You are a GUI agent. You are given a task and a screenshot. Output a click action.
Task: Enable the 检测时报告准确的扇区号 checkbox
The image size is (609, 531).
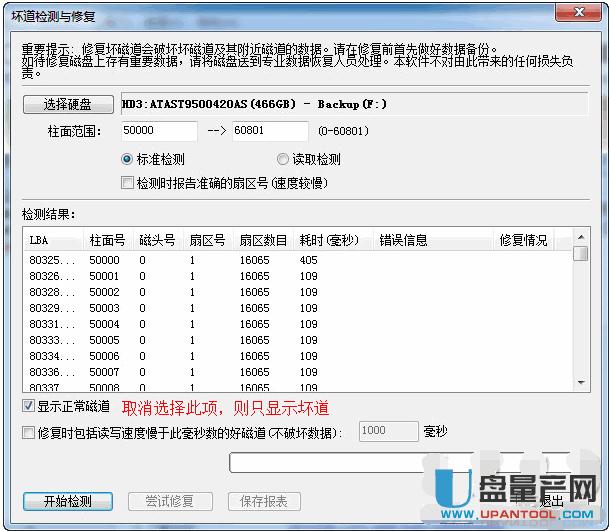[x=127, y=183]
